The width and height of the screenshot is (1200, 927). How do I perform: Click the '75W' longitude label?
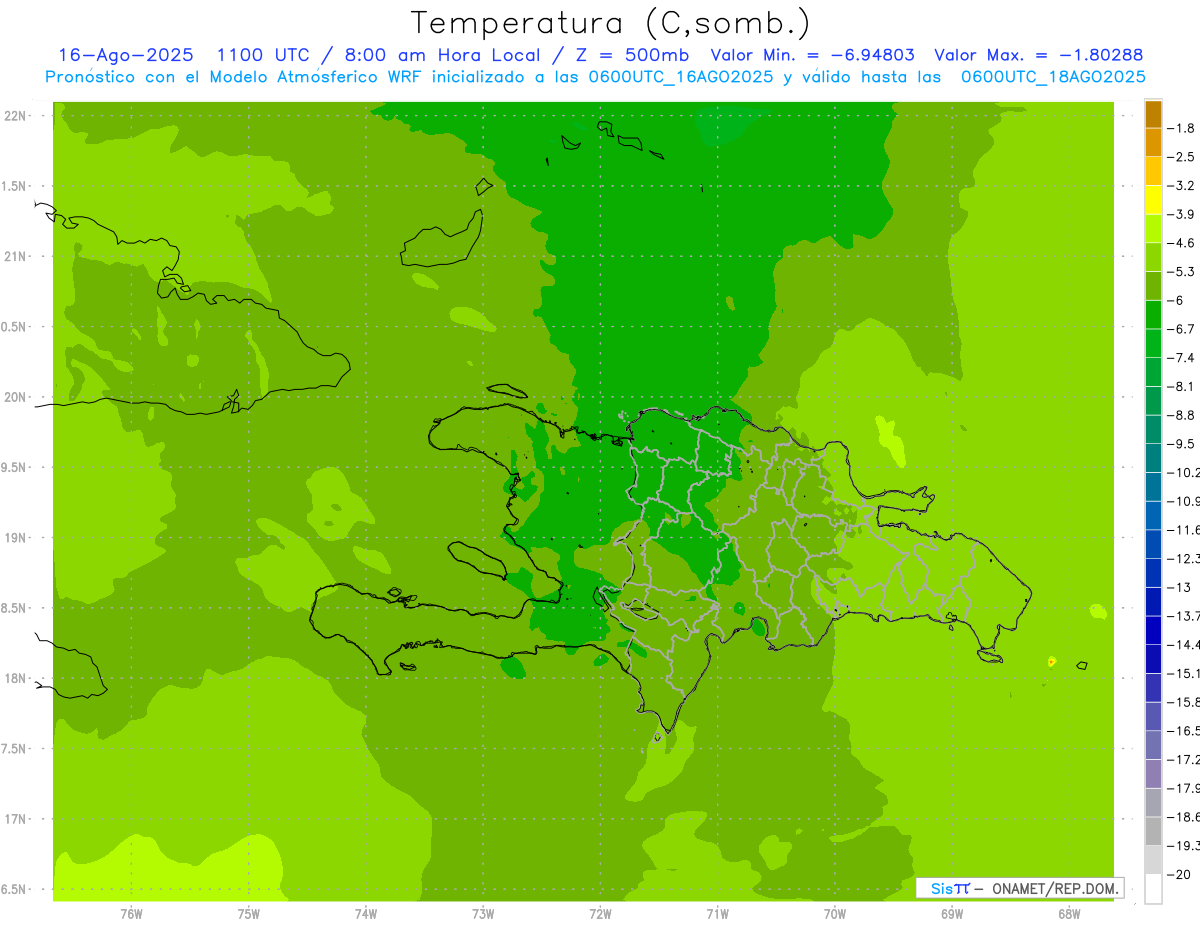coord(249,914)
